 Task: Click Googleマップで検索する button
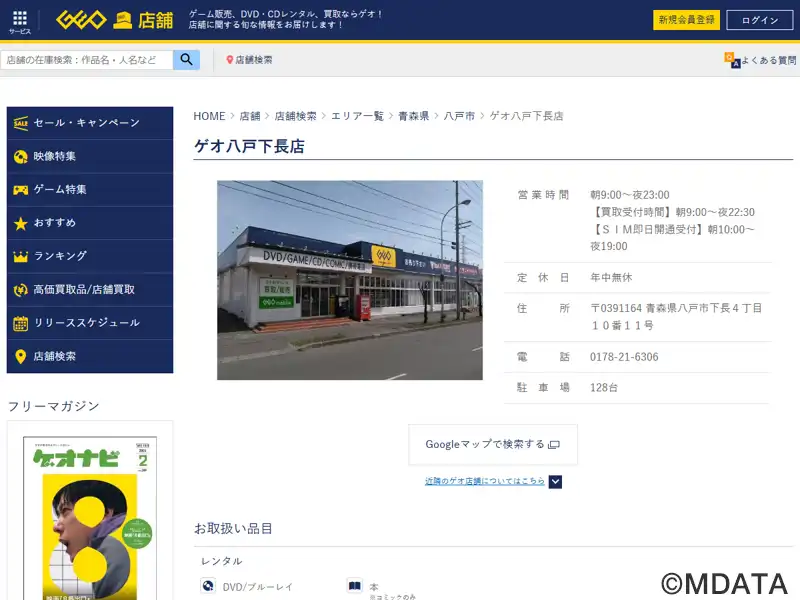[493, 444]
